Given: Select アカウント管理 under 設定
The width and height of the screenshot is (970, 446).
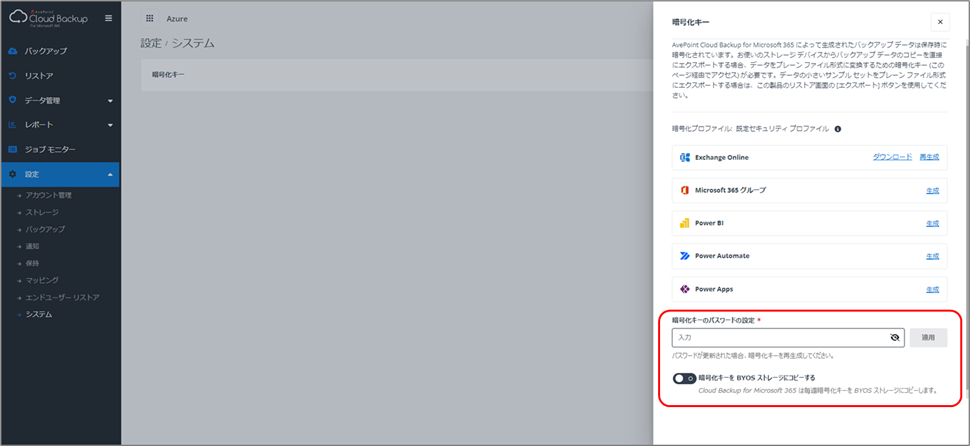Looking at the screenshot, I should (48, 195).
